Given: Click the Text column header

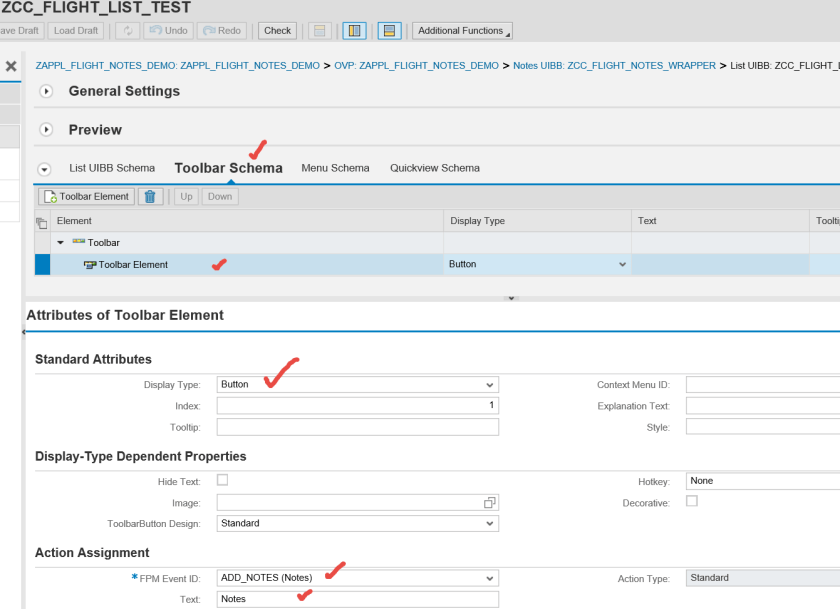Looking at the screenshot, I should tap(720, 221).
